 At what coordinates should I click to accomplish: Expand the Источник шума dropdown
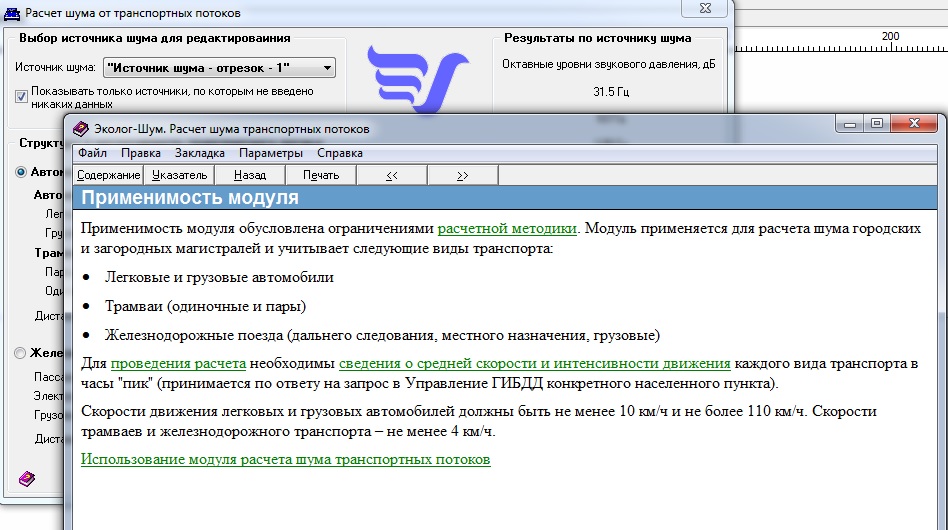click(327, 68)
